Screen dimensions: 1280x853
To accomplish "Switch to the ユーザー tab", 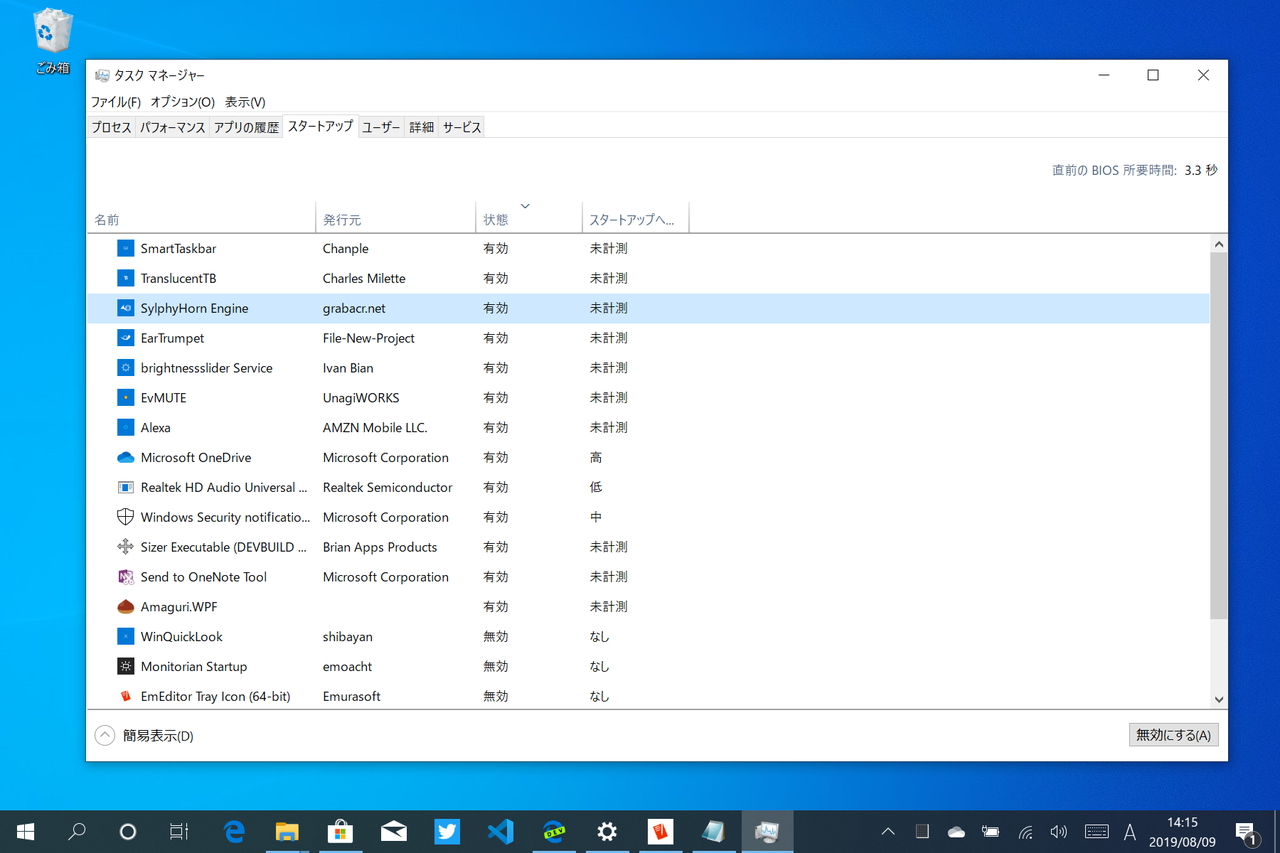I will click(x=381, y=127).
